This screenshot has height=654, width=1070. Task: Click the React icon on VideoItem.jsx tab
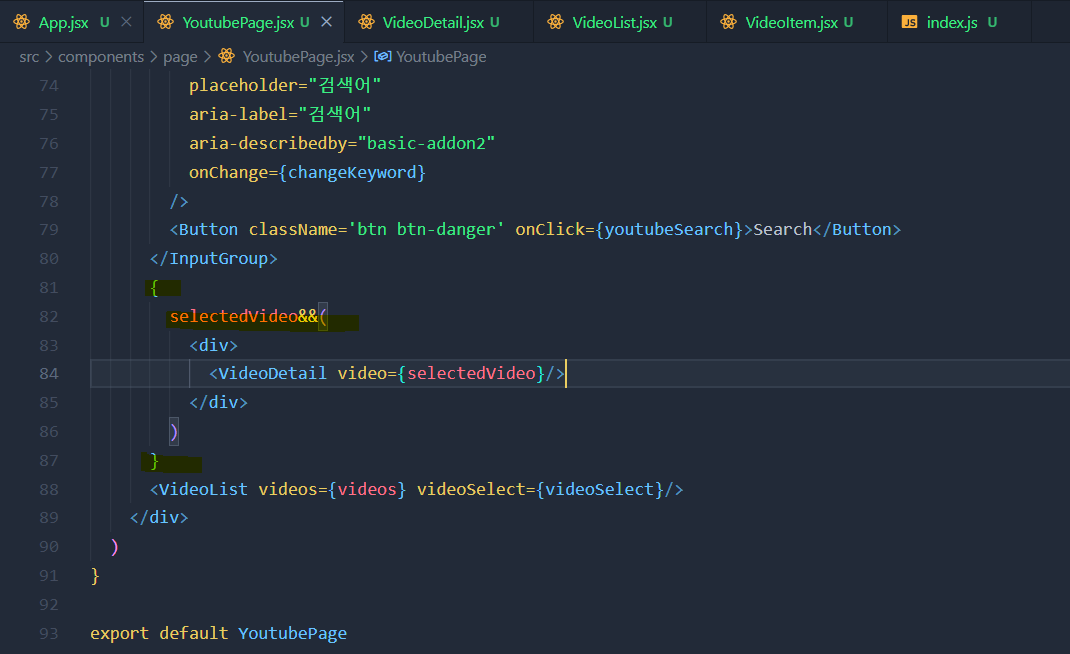click(729, 22)
